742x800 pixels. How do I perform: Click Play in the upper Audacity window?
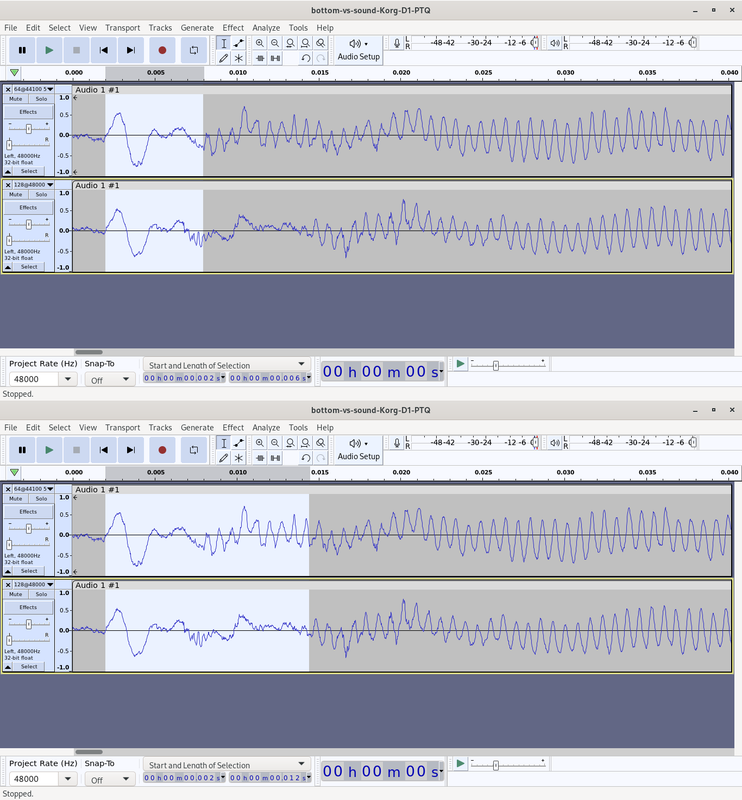tap(49, 50)
